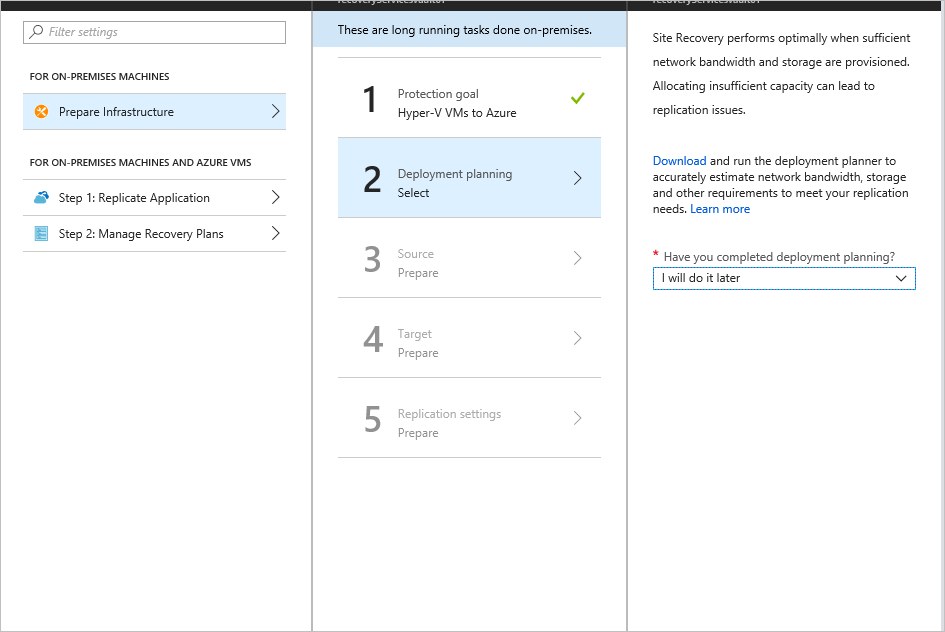Click the Manage Recovery Plans list icon

[x=42, y=234]
